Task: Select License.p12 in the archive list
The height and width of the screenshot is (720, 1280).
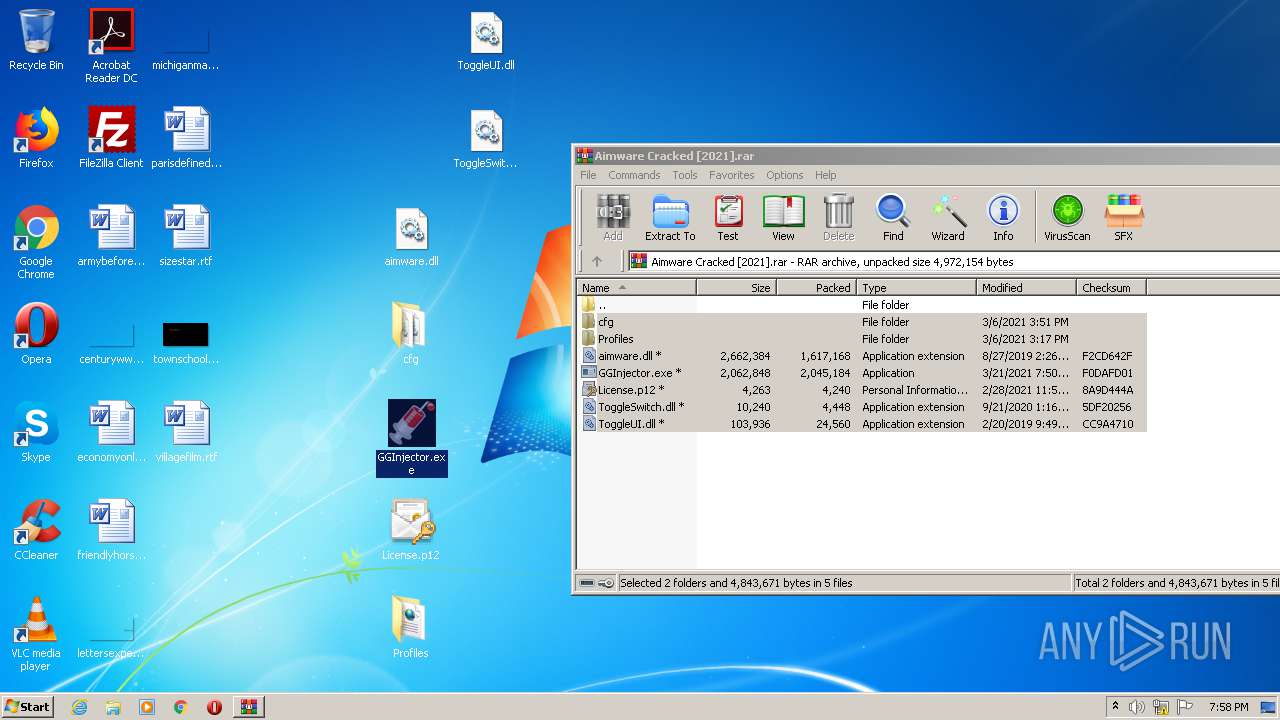Action: click(x=862, y=390)
